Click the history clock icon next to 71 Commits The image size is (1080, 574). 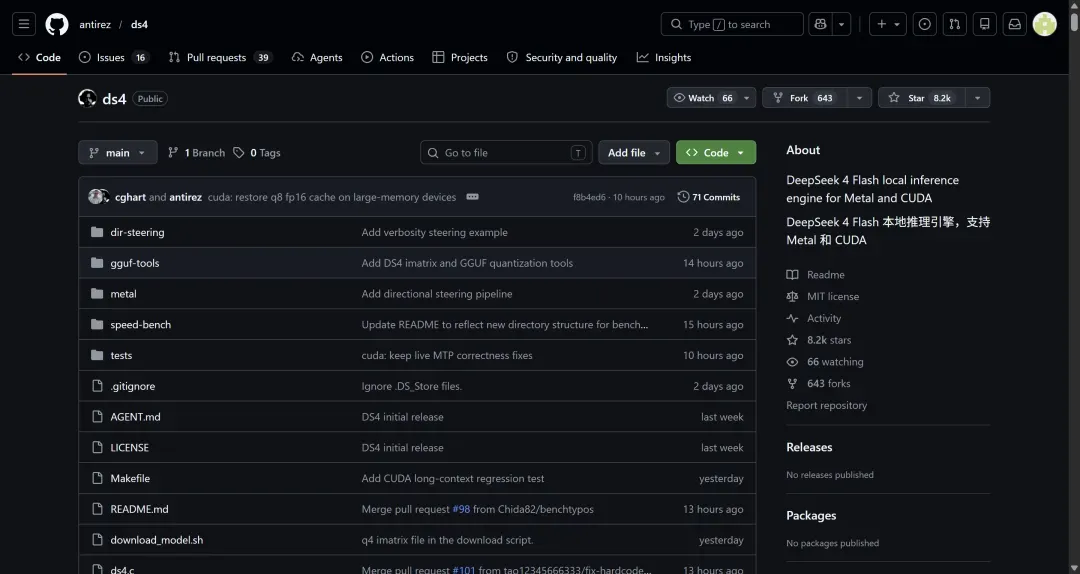(683, 197)
